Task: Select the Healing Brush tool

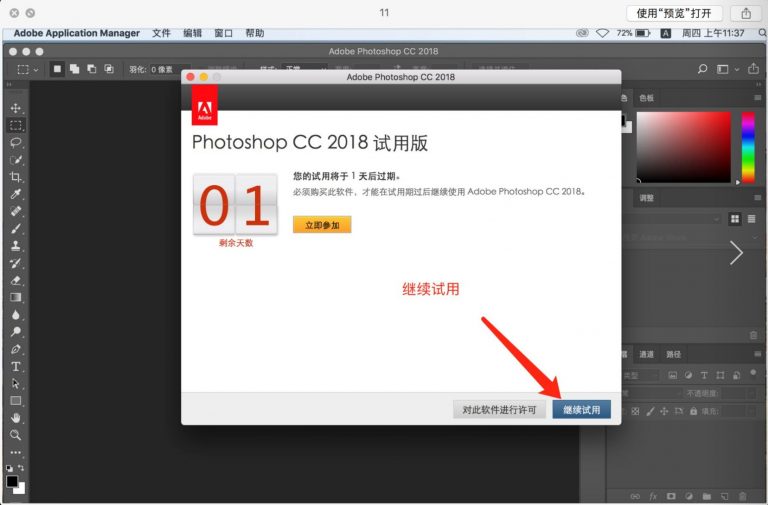Action: (16, 211)
